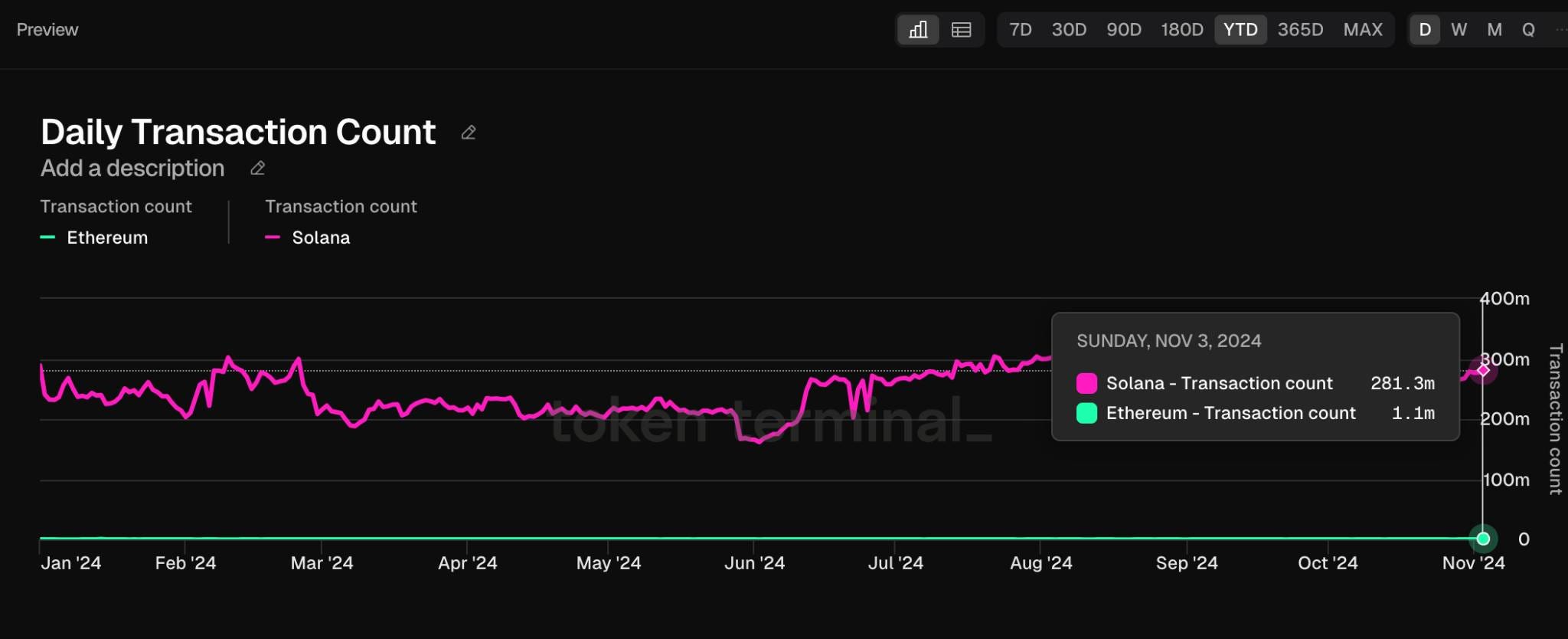Select the 30D time range
The width and height of the screenshot is (1568, 639).
point(1069,30)
